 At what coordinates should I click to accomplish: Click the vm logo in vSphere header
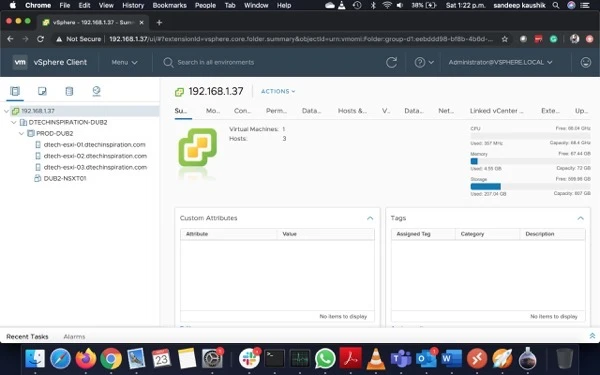pos(20,62)
